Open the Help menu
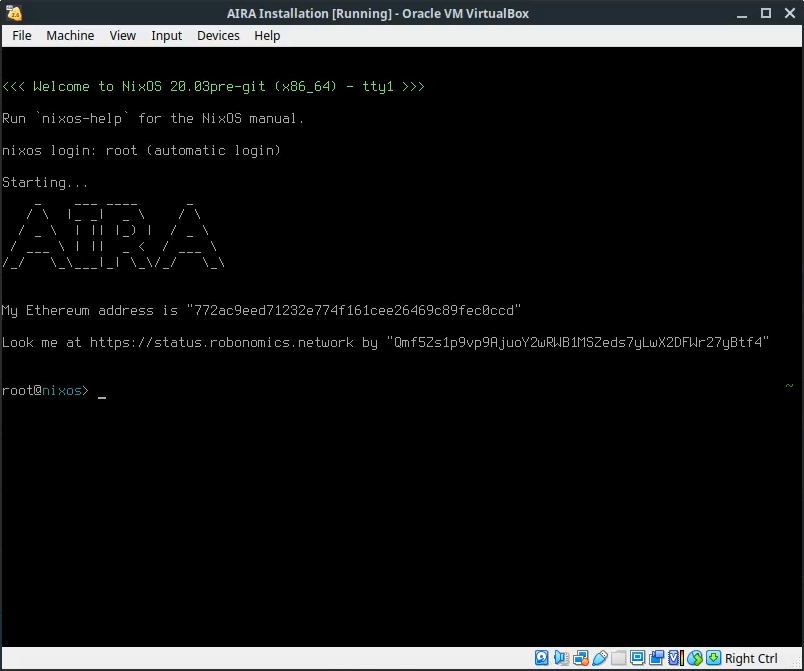804x671 pixels. coord(267,35)
